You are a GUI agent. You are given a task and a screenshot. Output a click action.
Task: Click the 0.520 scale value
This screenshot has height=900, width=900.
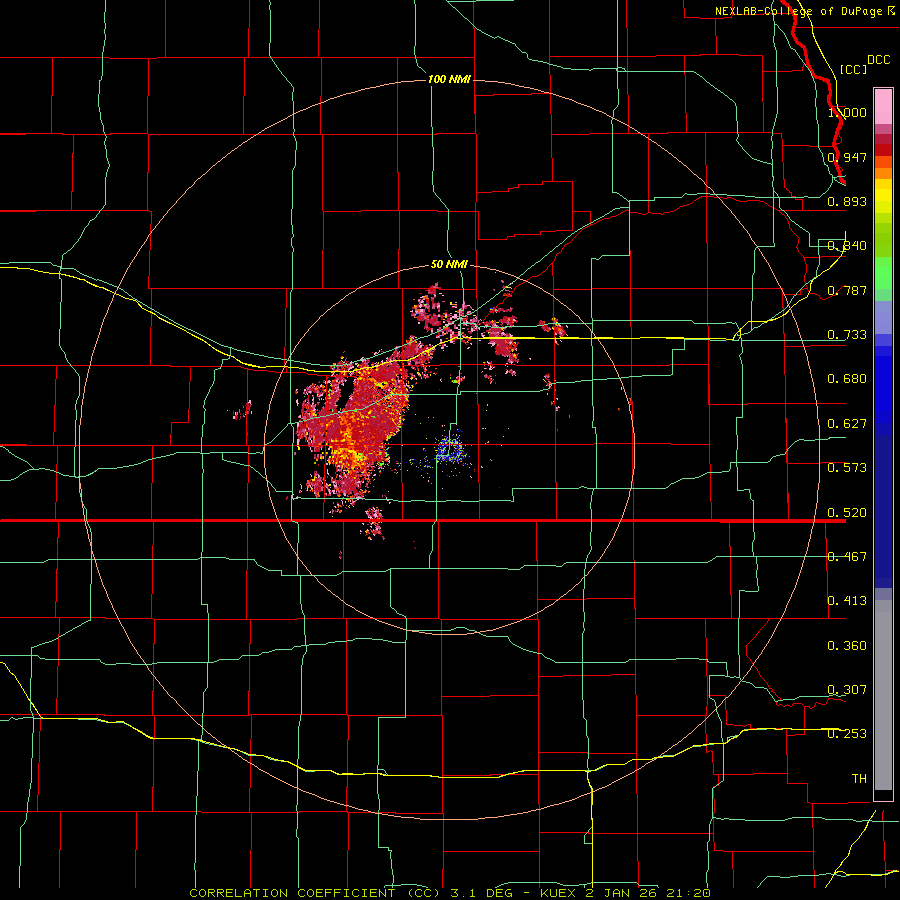pos(847,513)
